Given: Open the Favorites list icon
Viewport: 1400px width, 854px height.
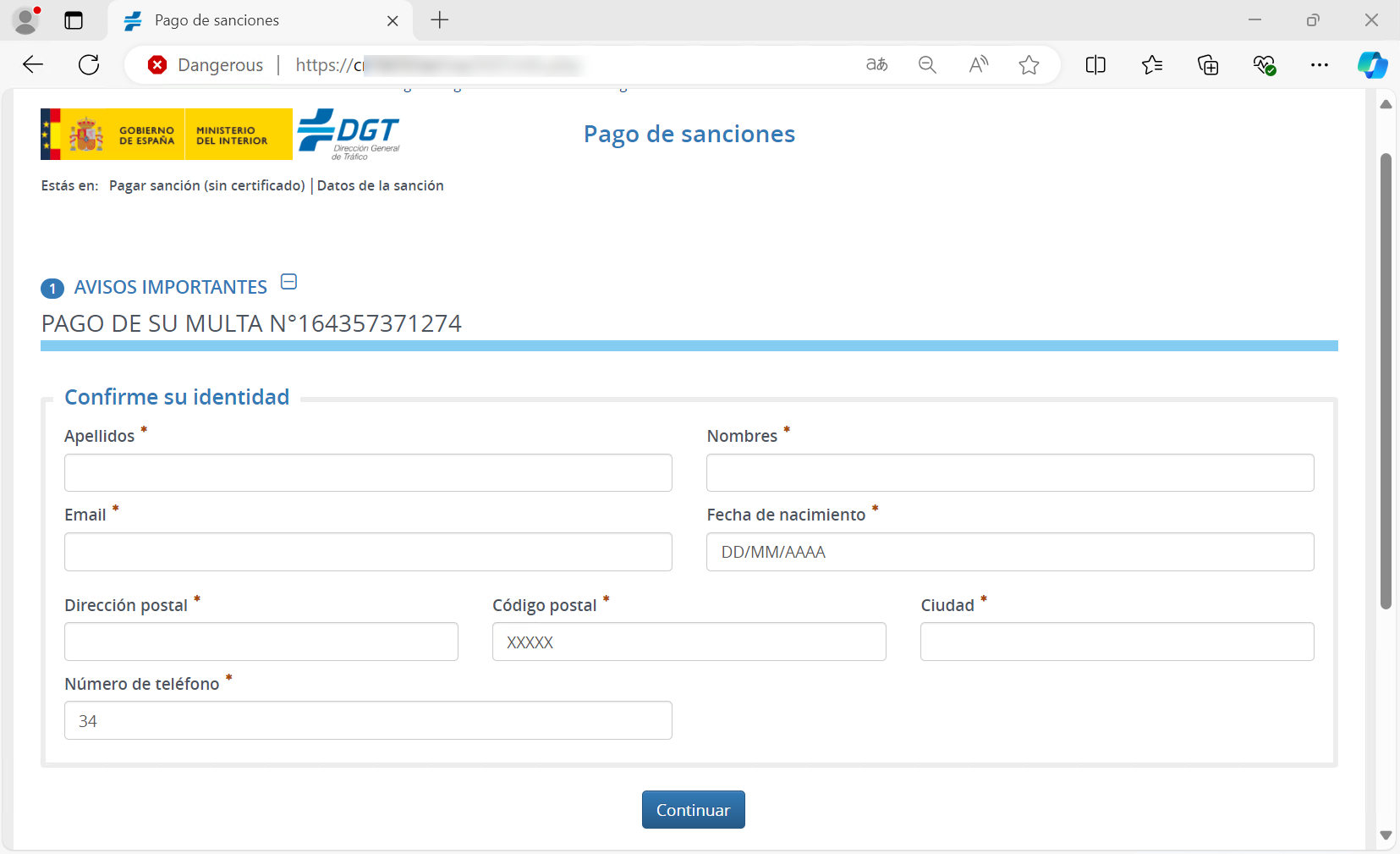Looking at the screenshot, I should [x=1151, y=65].
